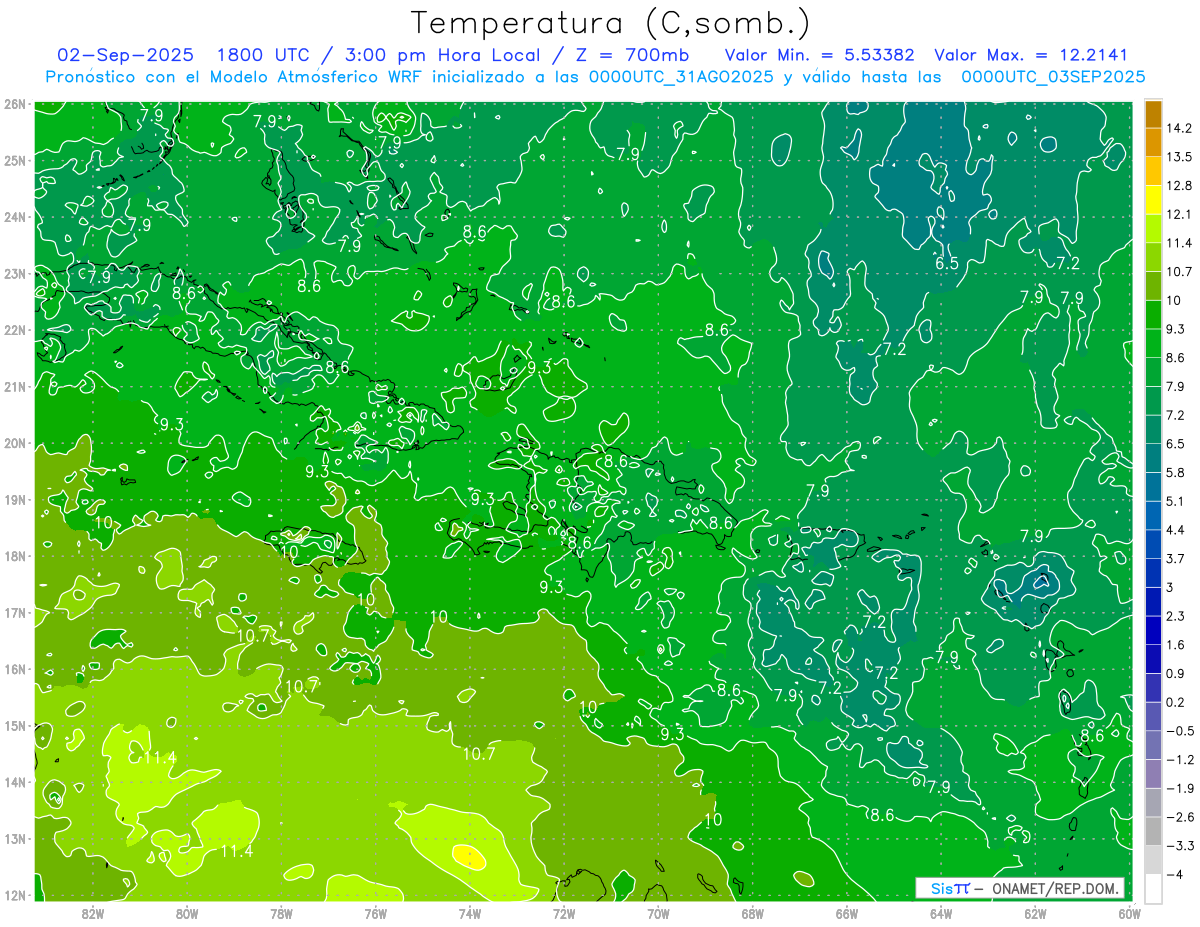Pick the colorbar segment between 6.5 and 7.2
The height and width of the screenshot is (927, 1200).
(1153, 429)
